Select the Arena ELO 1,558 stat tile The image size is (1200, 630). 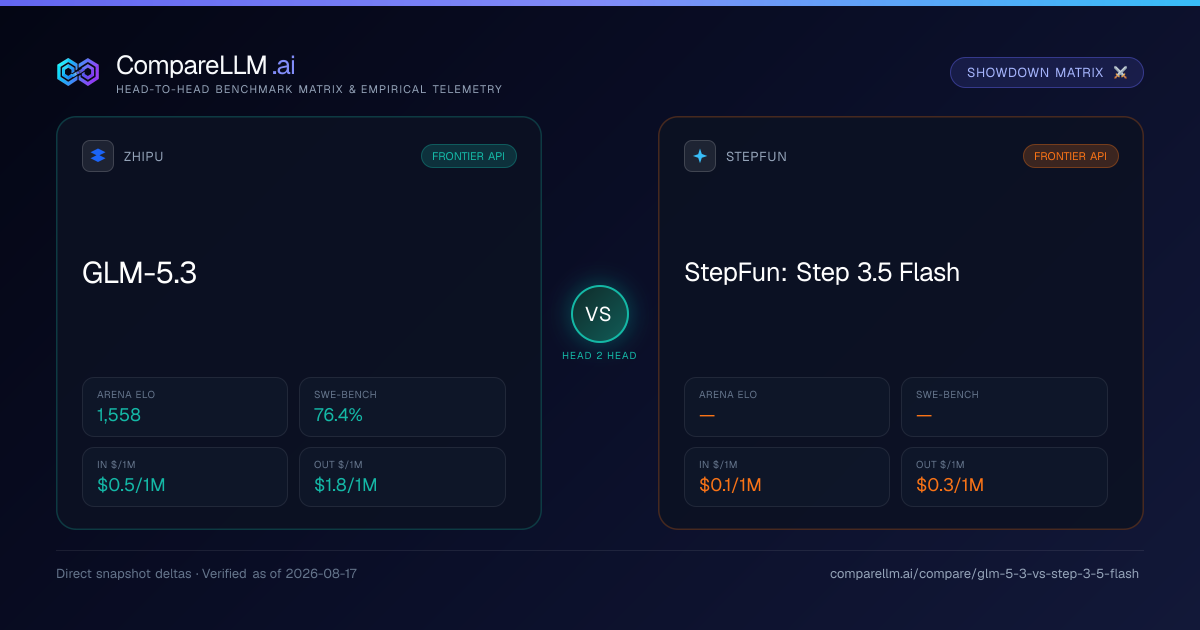[185, 407]
